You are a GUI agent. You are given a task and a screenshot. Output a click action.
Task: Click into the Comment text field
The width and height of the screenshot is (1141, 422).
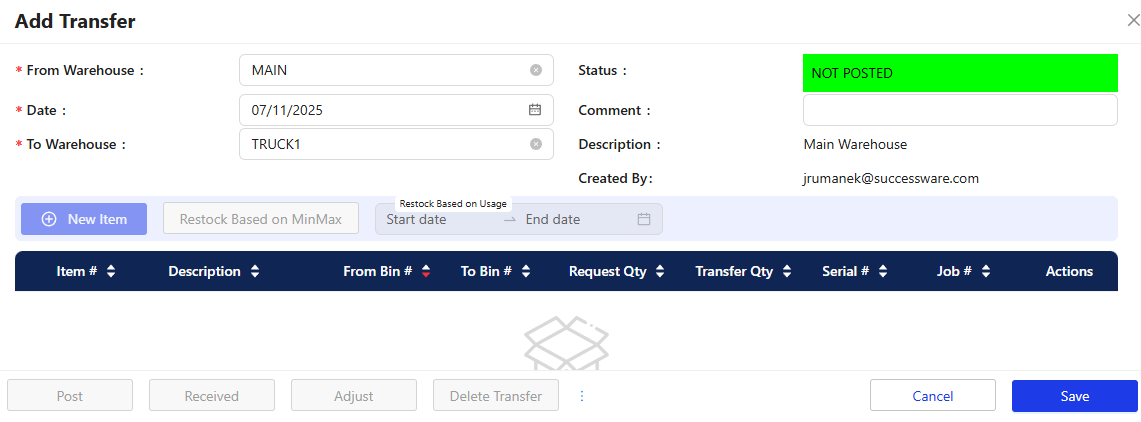959,110
